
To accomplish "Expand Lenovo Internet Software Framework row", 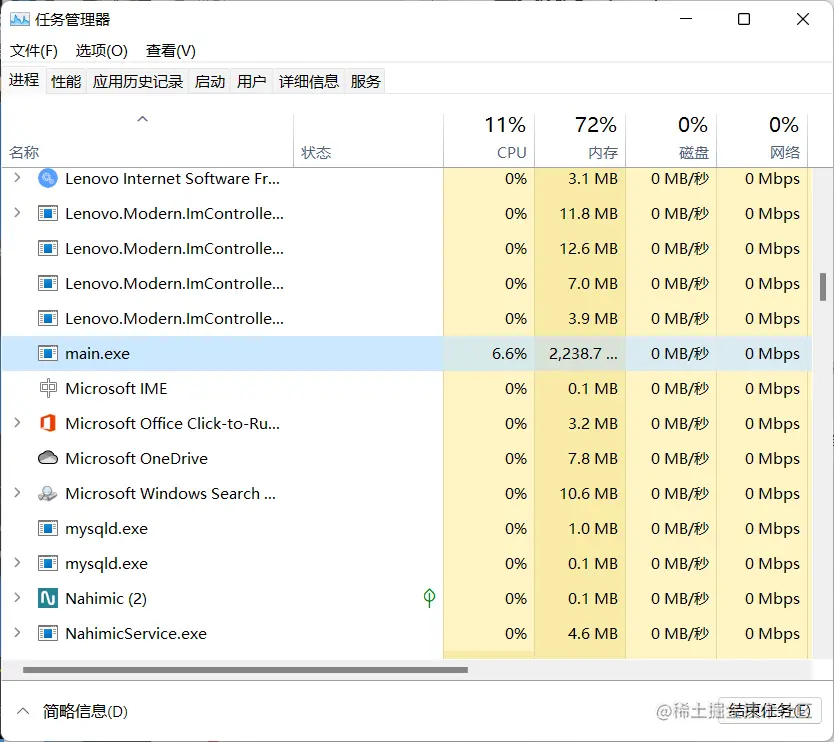I will tap(17, 178).
